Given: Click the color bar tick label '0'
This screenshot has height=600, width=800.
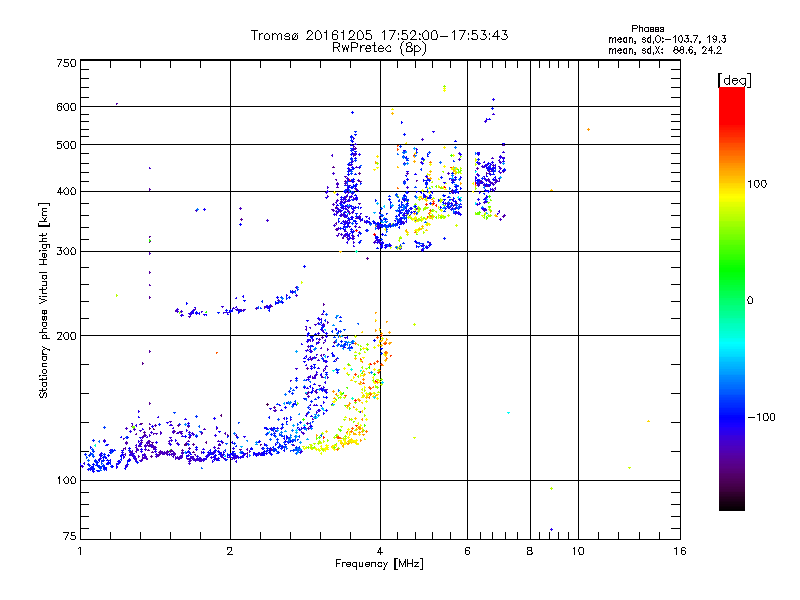Looking at the screenshot, I should [750, 301].
